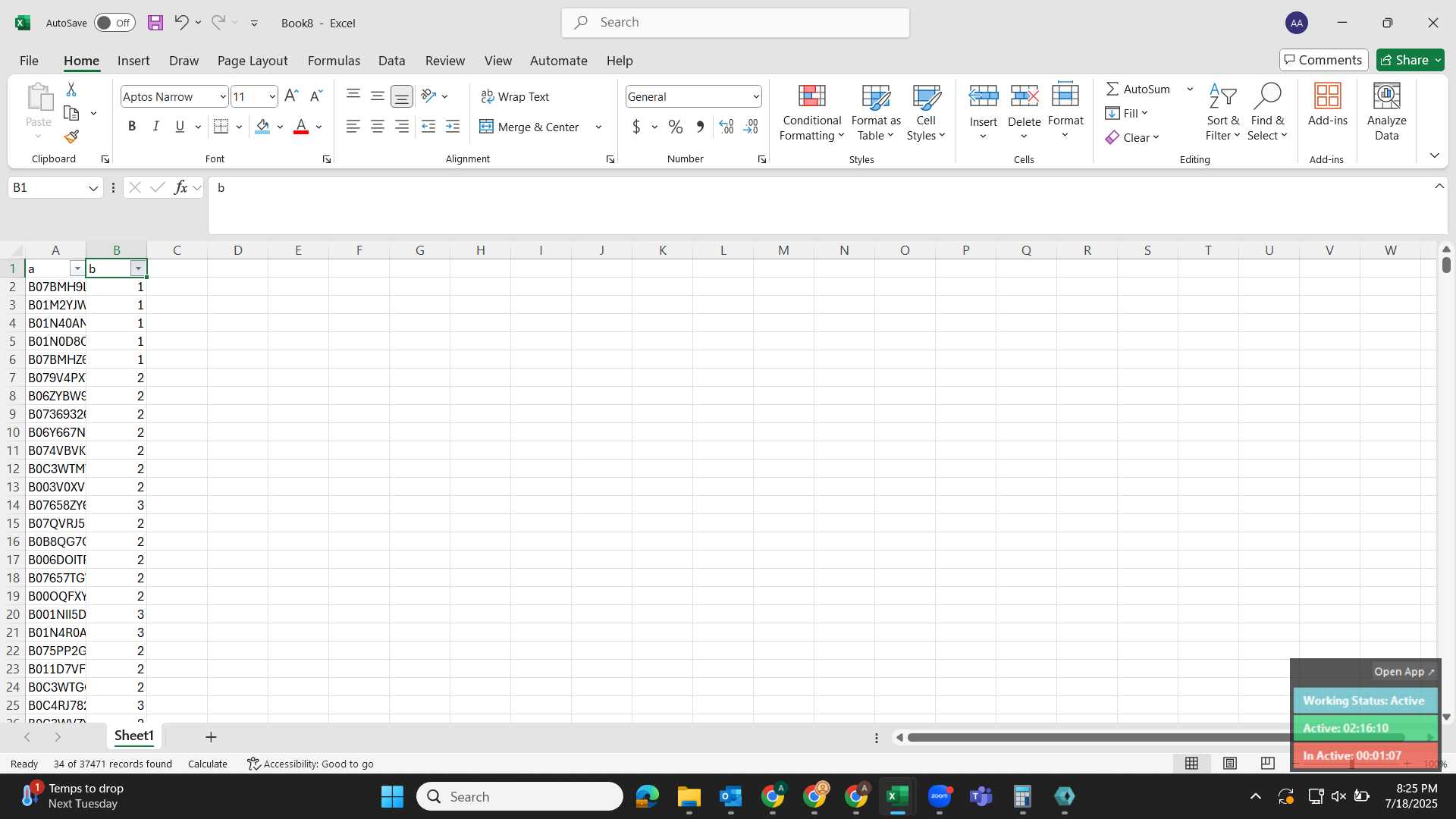The height and width of the screenshot is (819, 1456).
Task: Click the Top Align icon
Action: point(353,96)
